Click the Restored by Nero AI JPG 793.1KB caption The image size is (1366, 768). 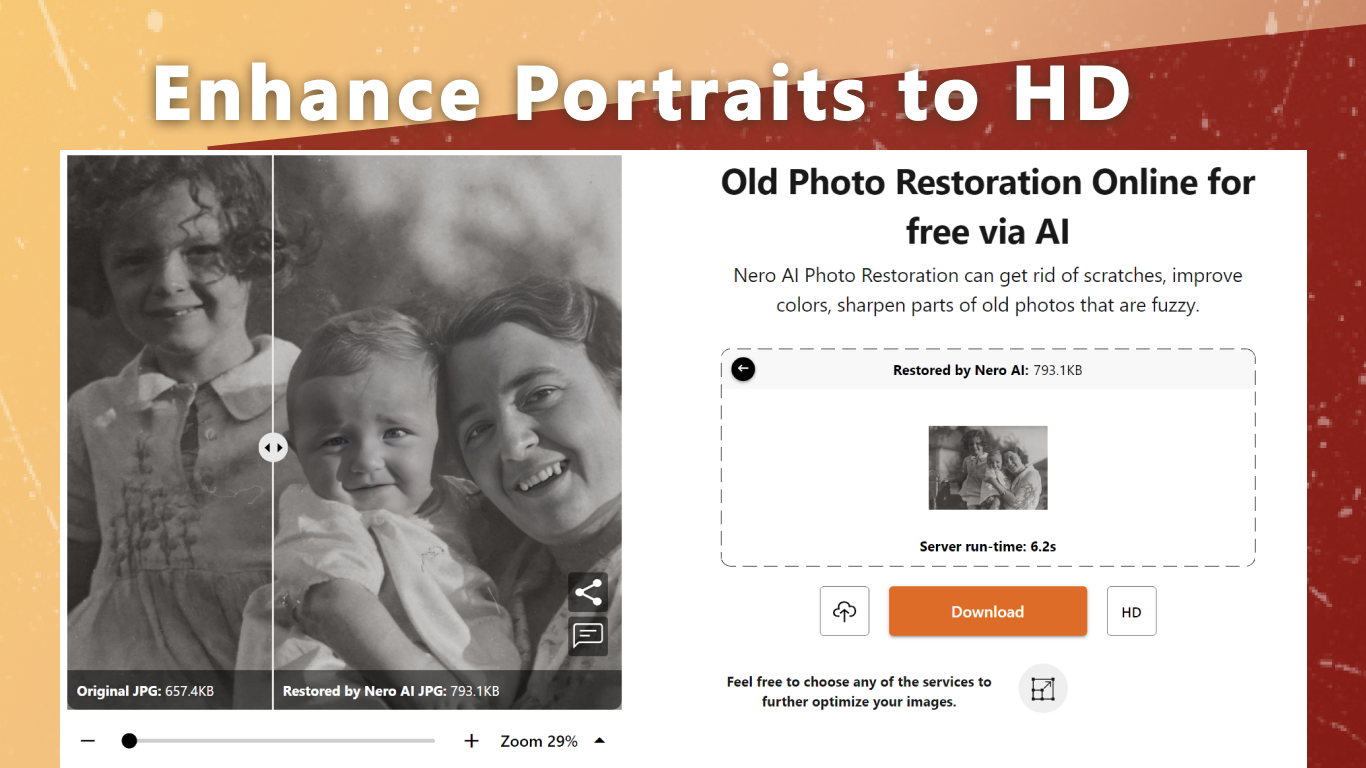tap(391, 691)
